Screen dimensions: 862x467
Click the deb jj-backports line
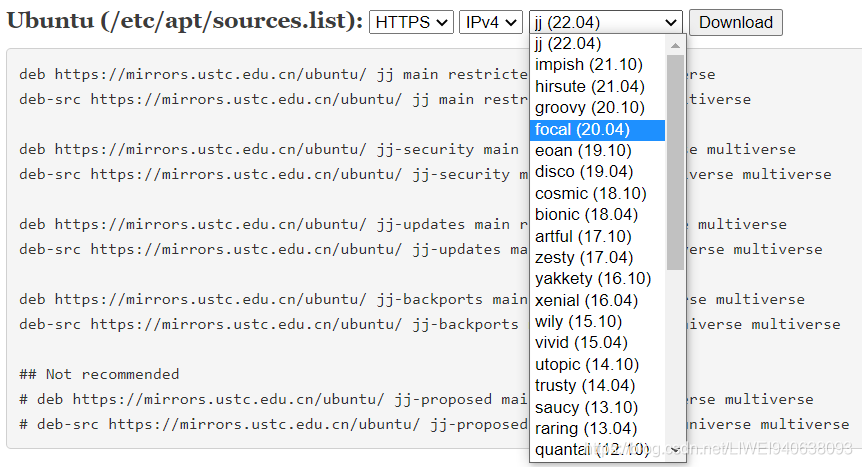[412, 299]
